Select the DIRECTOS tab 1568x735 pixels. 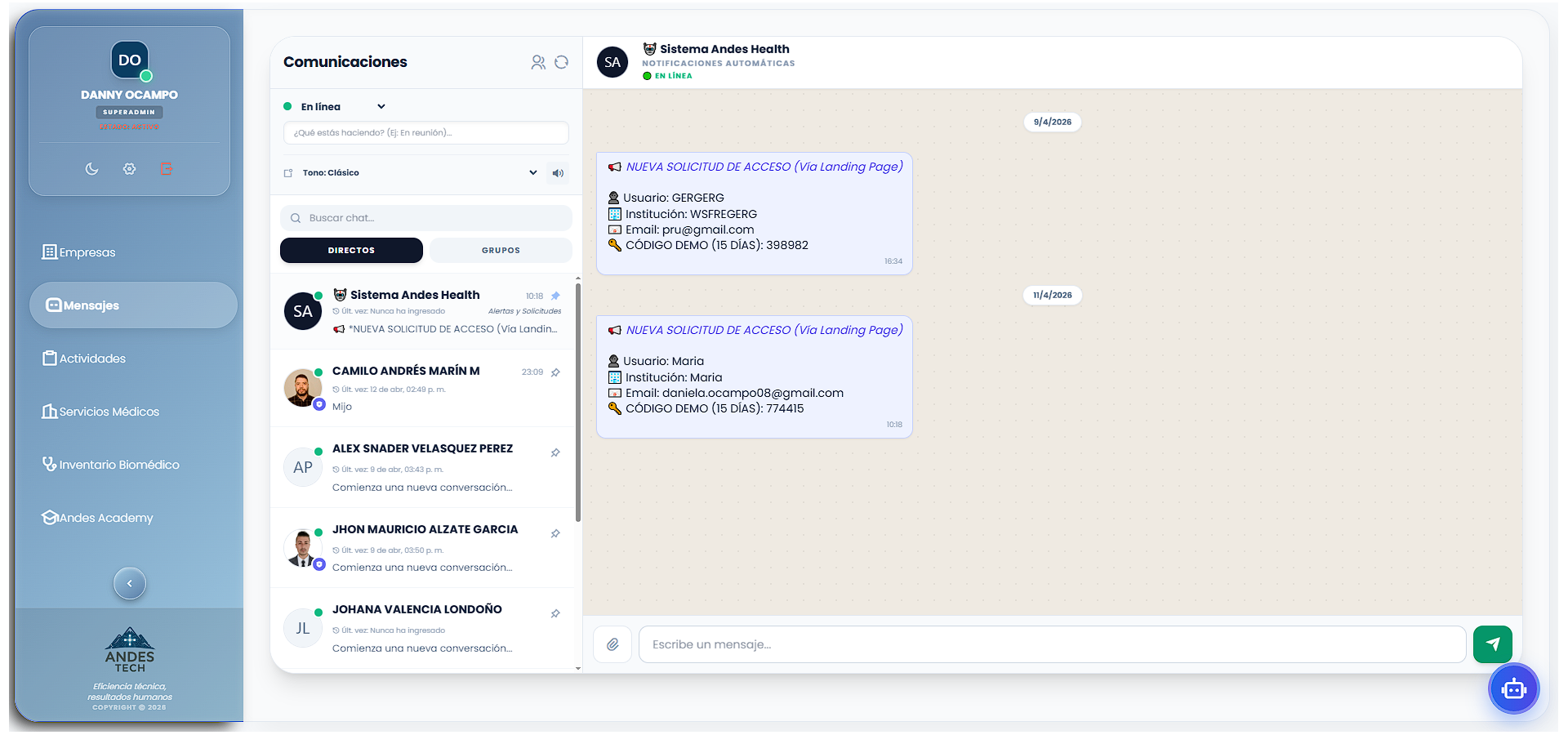click(x=351, y=251)
